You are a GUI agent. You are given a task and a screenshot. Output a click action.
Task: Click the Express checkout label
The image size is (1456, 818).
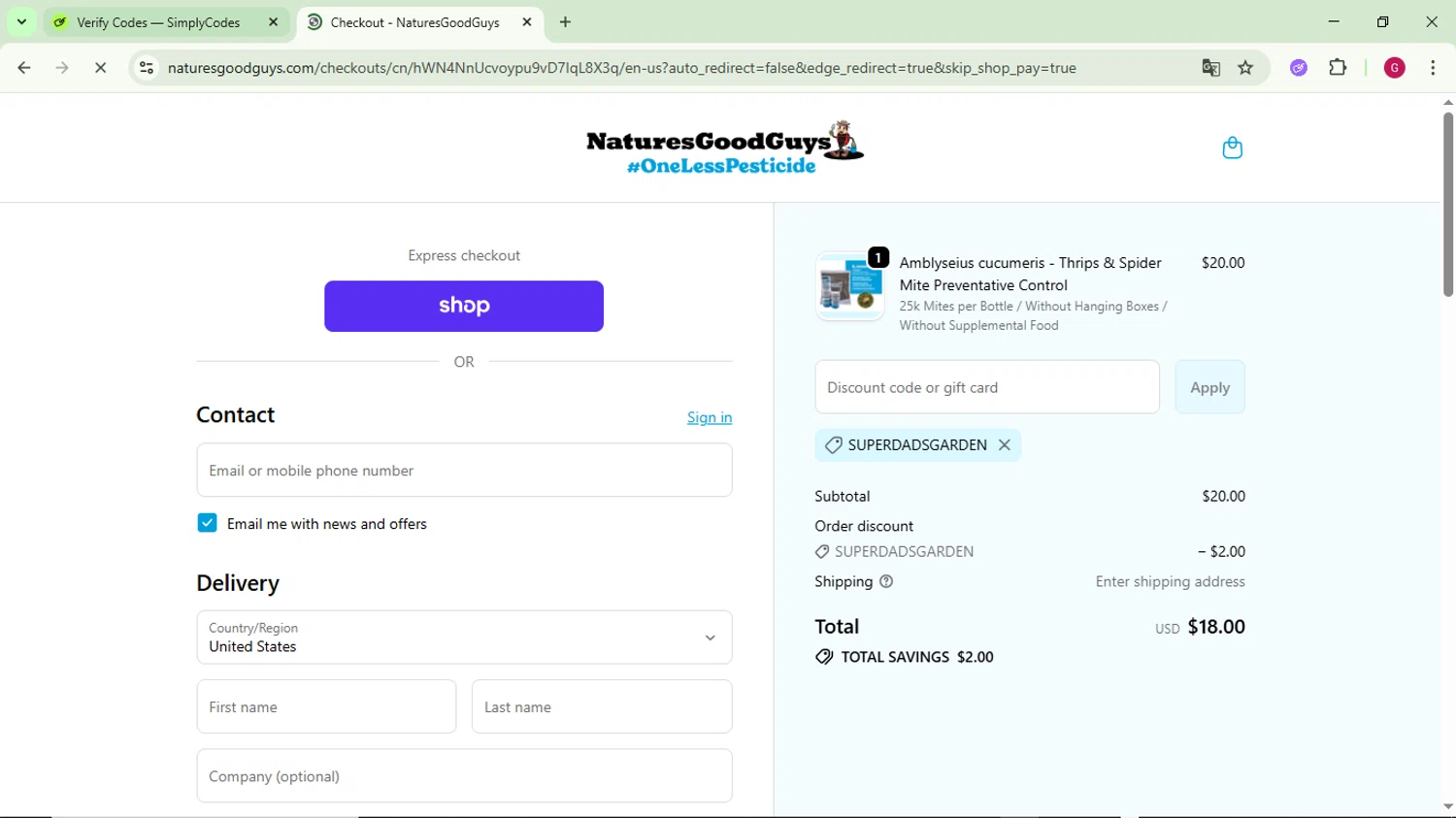pos(464,255)
